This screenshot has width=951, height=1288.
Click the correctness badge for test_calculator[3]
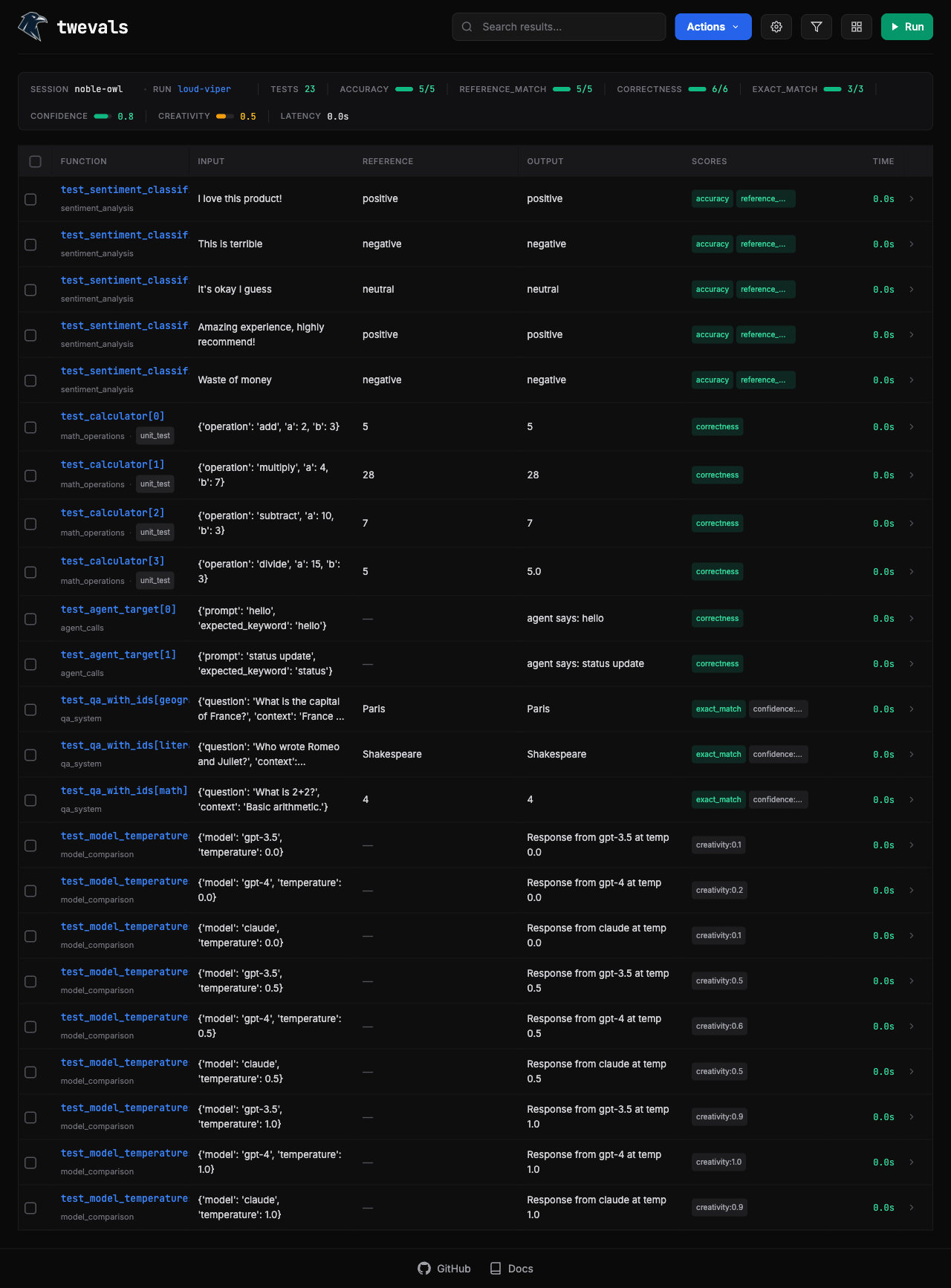[x=718, y=572]
